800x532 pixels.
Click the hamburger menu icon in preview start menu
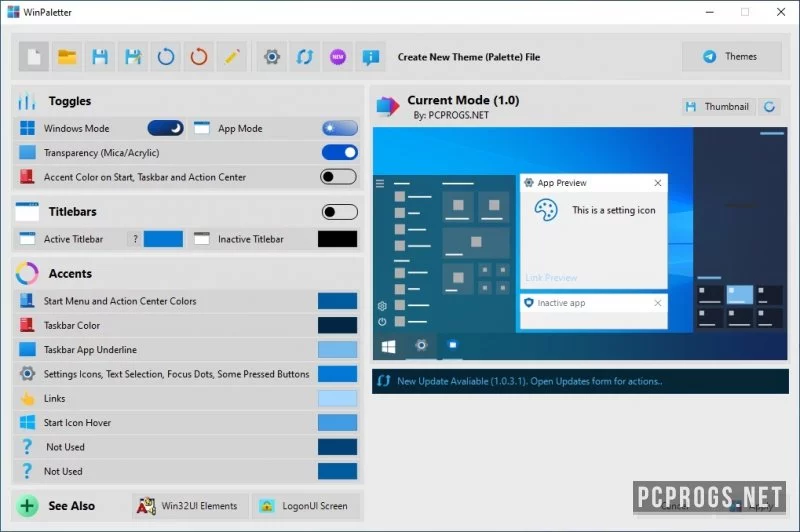[380, 184]
